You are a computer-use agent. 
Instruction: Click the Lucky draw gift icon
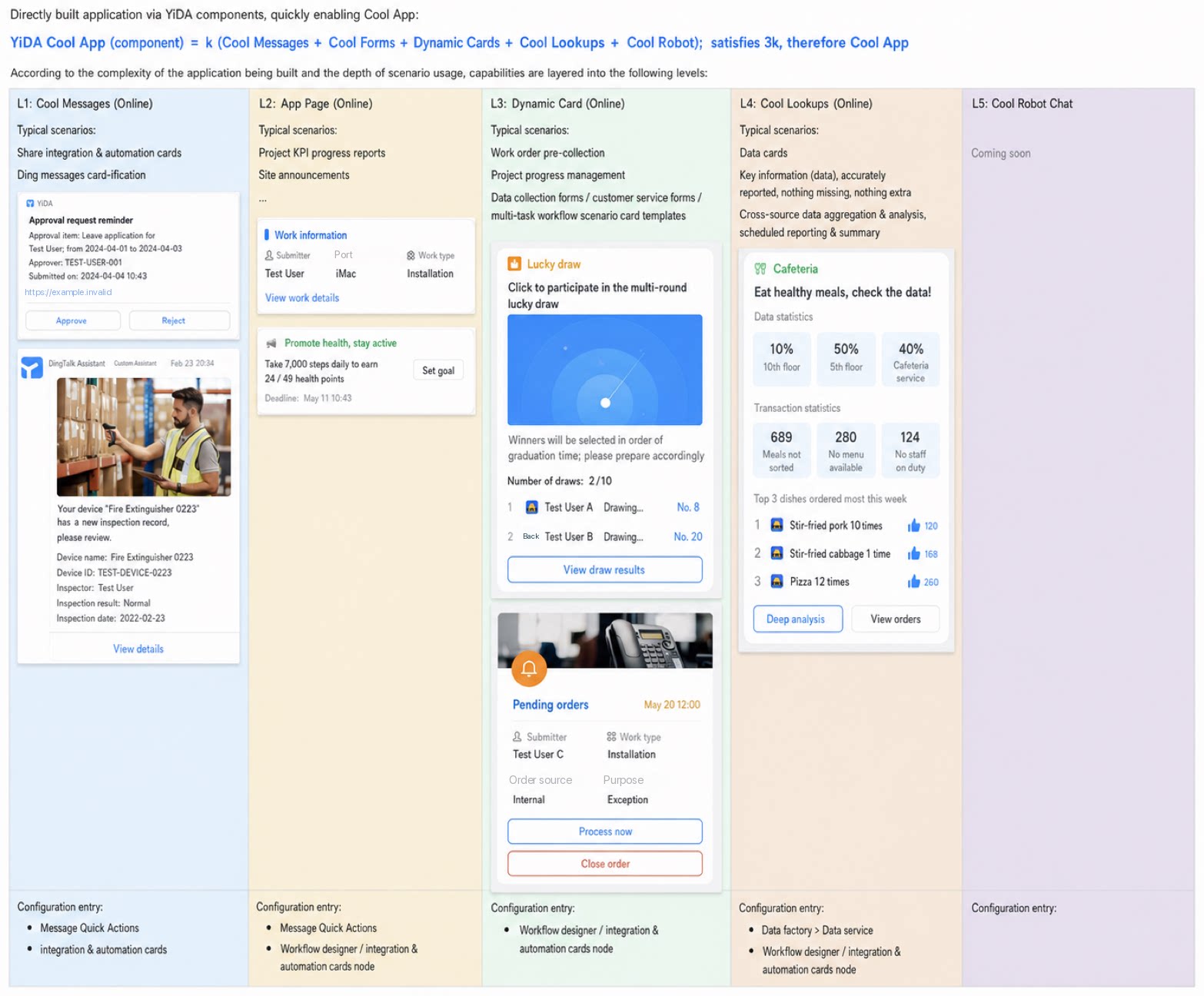[514, 264]
